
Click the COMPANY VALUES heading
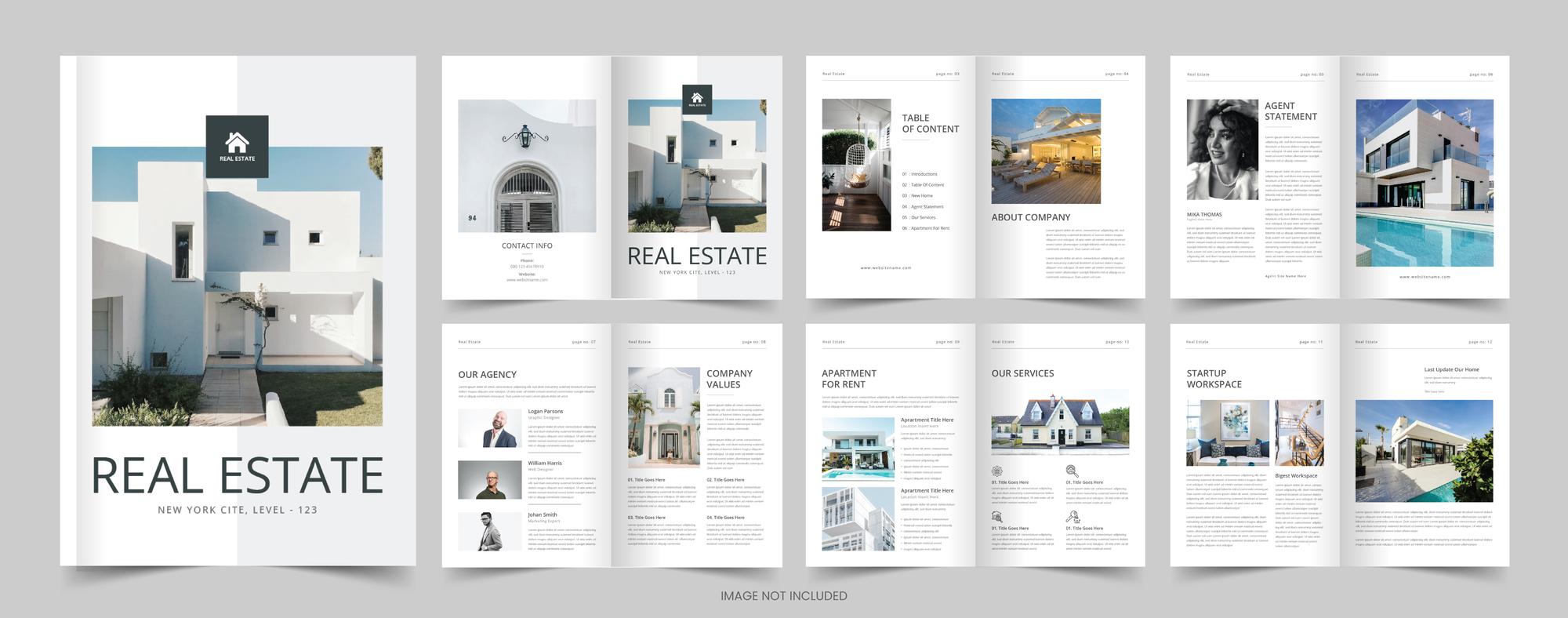(729, 379)
